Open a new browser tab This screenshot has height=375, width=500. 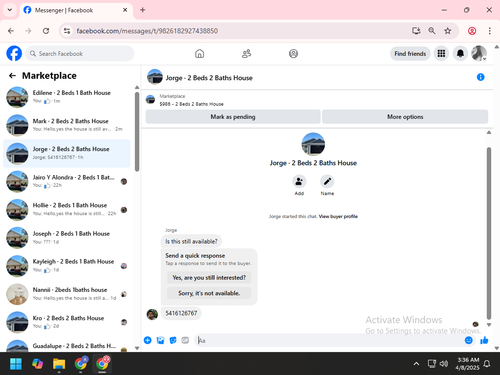143,10
